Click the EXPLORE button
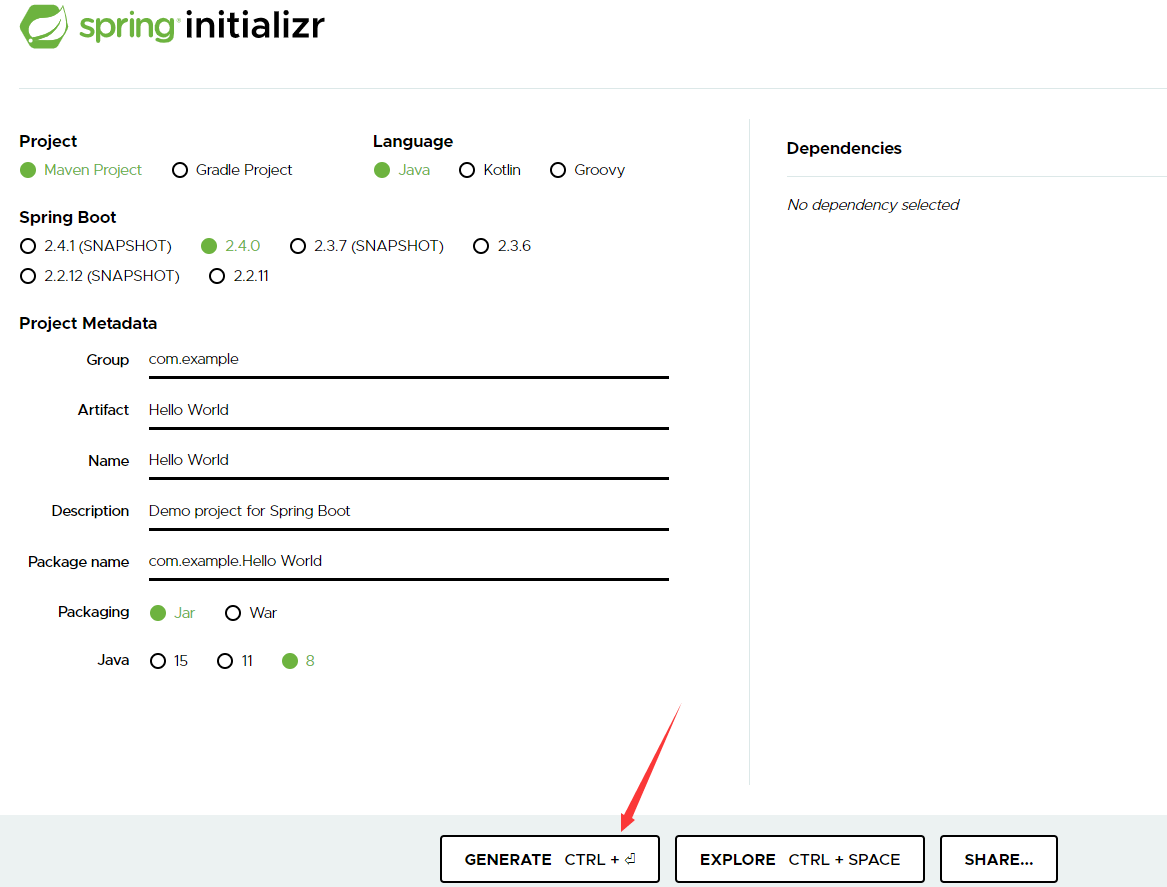 (800, 859)
